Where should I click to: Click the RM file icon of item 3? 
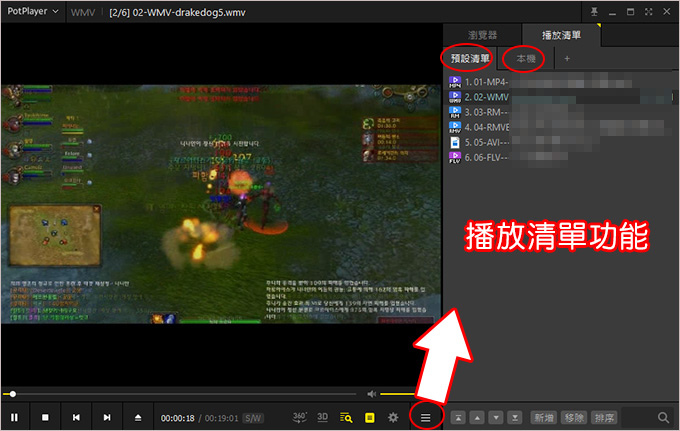click(454, 112)
